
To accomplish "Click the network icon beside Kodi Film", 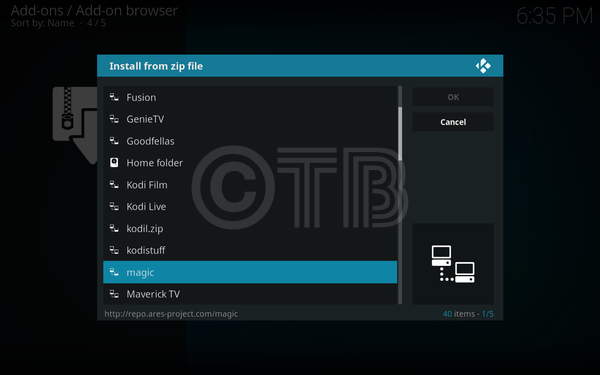I will coord(114,184).
